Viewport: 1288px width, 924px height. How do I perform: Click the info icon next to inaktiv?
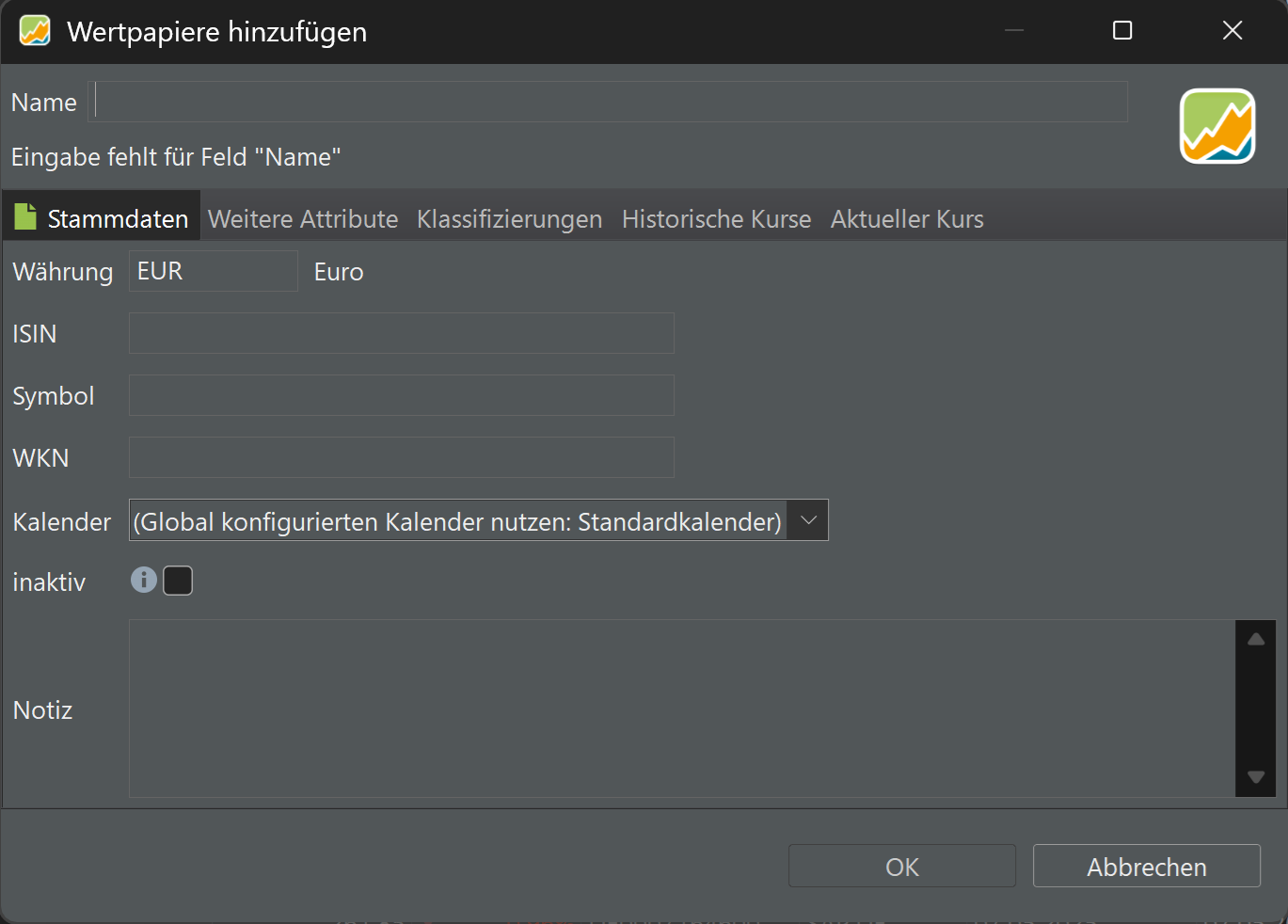pos(143,580)
